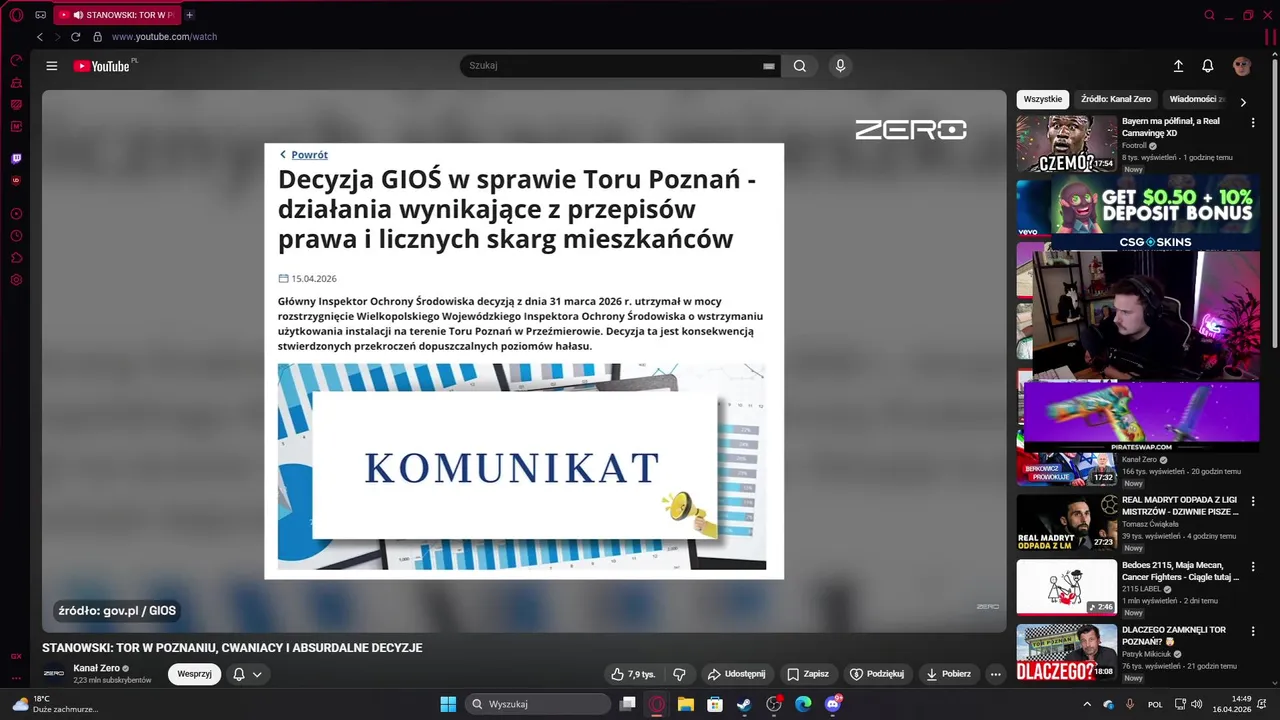The image size is (1280, 720).
Task: Open account avatar menu
Action: click(x=1242, y=66)
